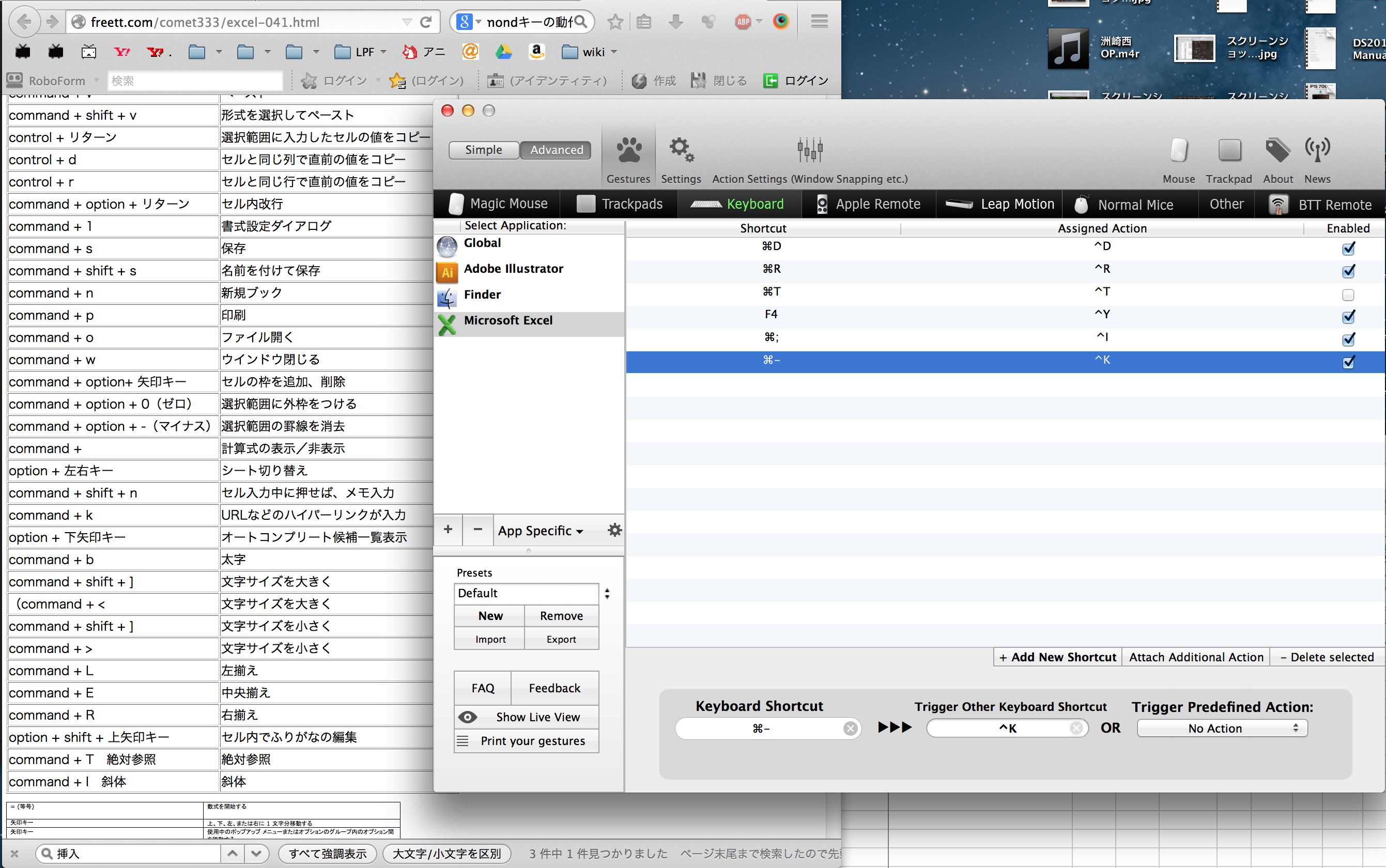Open Action Settings sliders icon
This screenshot has height=868, width=1386.
point(810,150)
